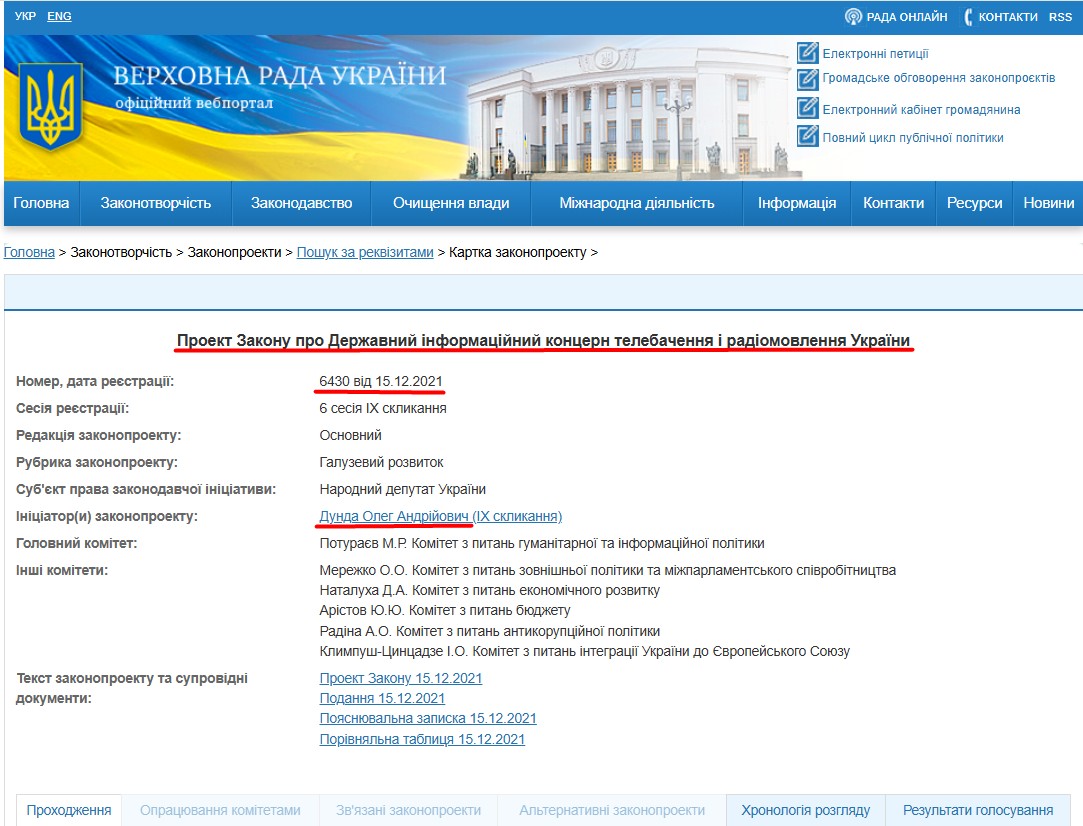Screen dimensions: 1083x826
Task: Click the Громадське обговорення законопроектів icon
Action: (x=807, y=79)
